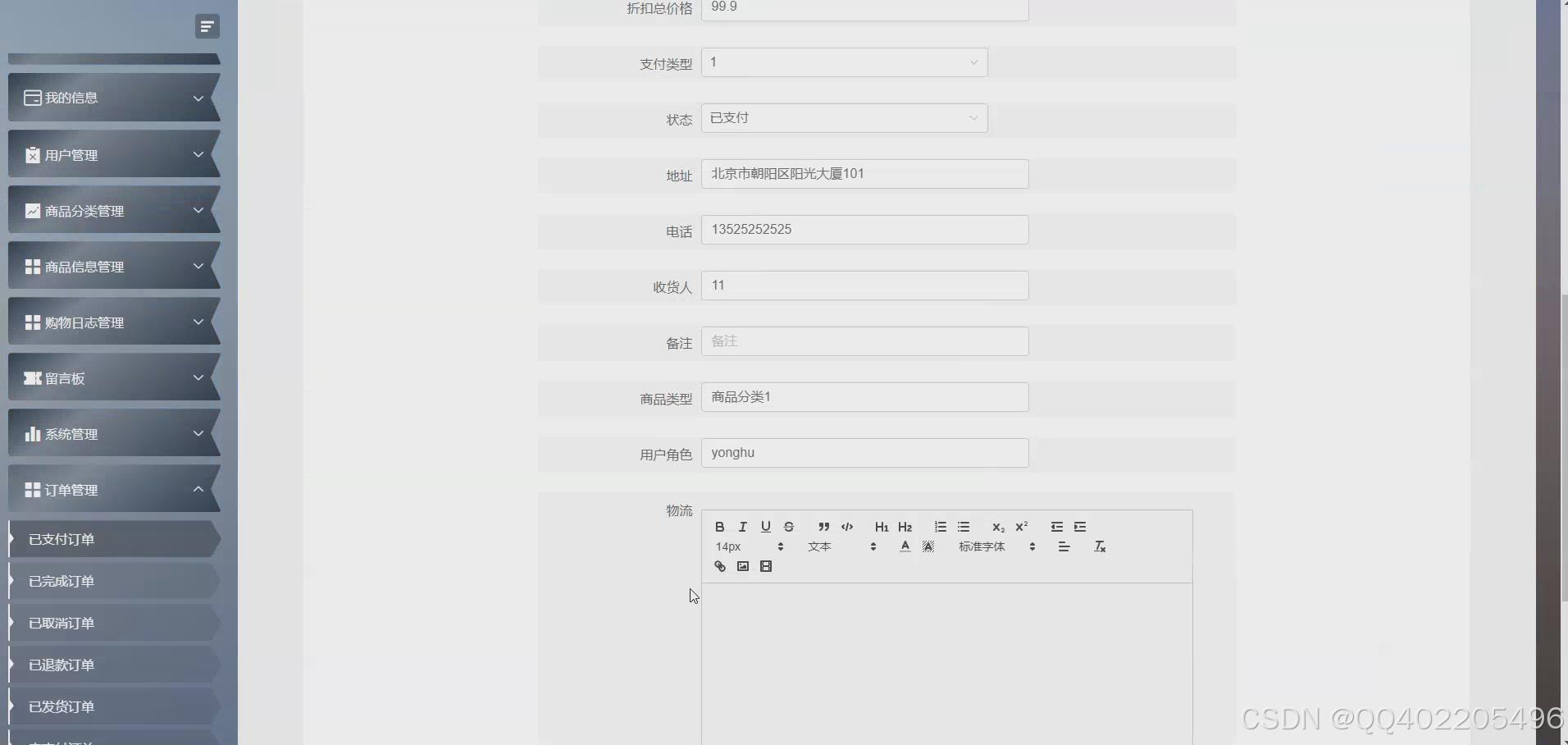Apply strikethrough text formatting

click(x=789, y=526)
